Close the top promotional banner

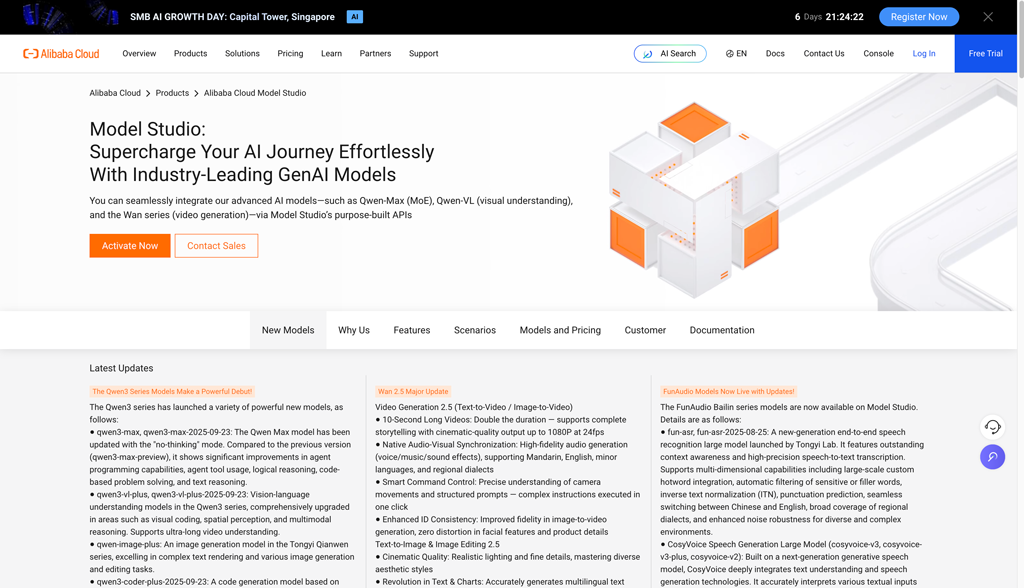987,17
